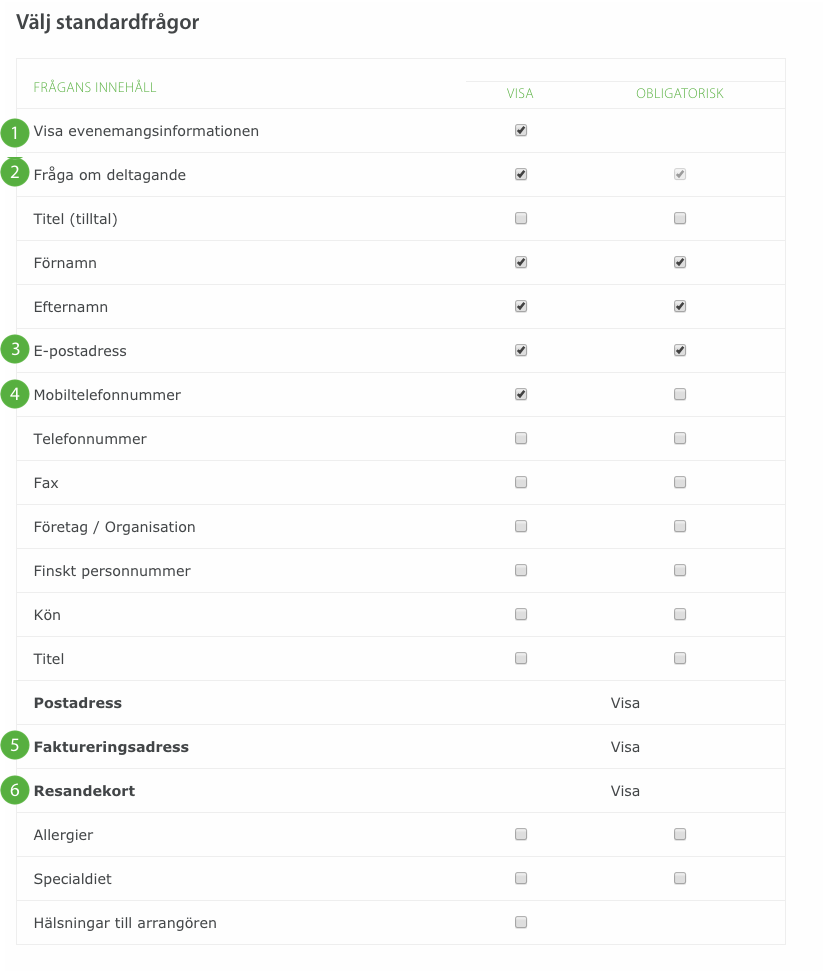
Task: Click the green number 2 badge
Action: click(x=15, y=173)
